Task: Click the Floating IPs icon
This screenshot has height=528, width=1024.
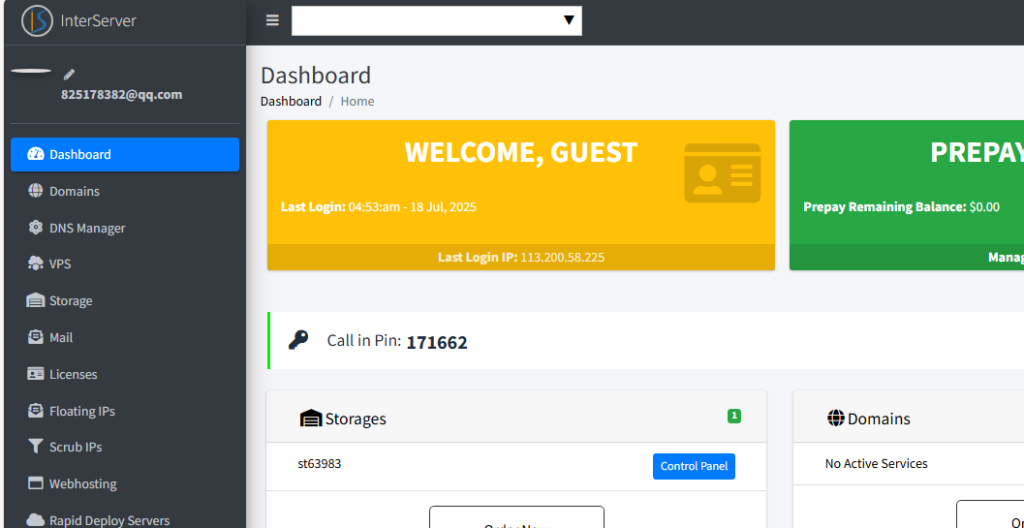Action: 35,410
